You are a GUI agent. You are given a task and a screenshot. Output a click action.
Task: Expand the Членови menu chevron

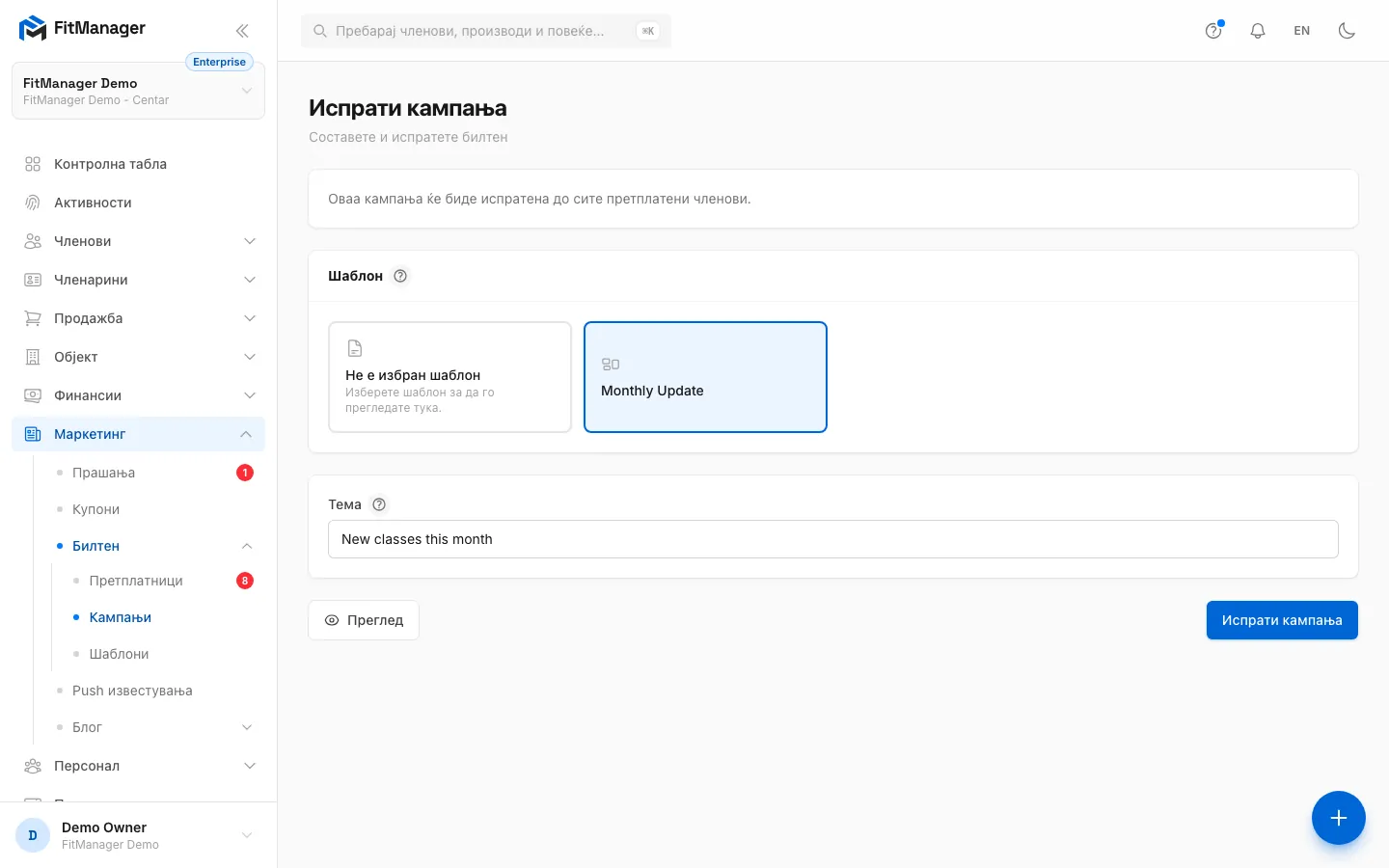(250, 241)
